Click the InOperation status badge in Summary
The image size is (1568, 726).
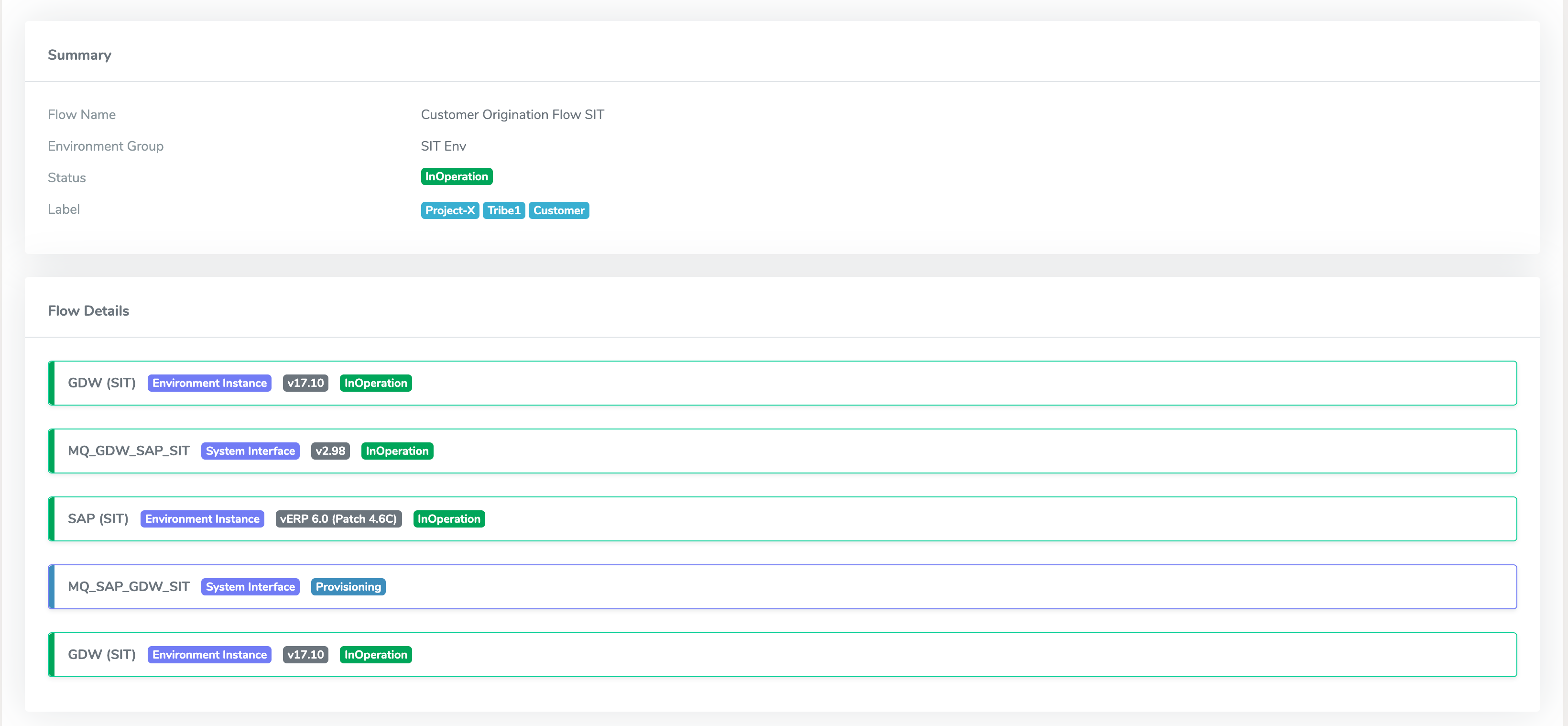(x=456, y=176)
